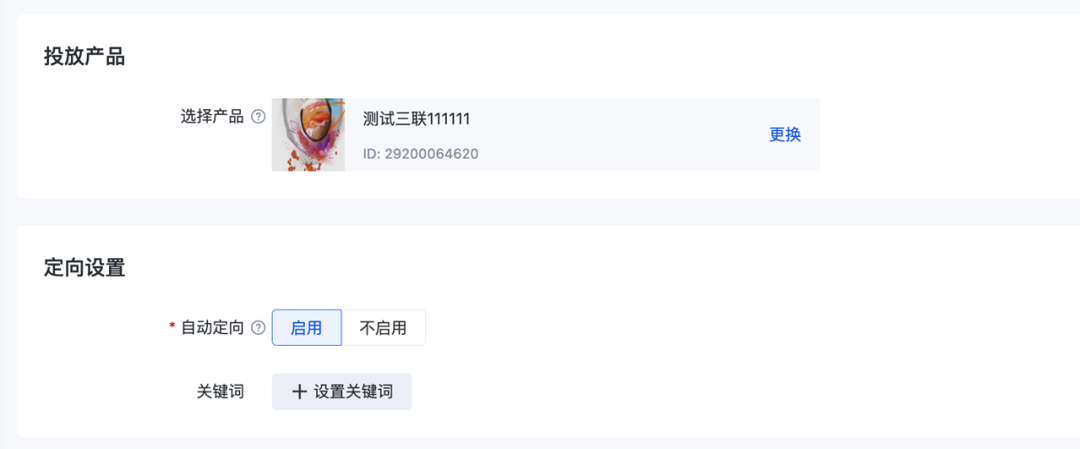
Task: Click the plus icon in 设置关键词 button
Action: (x=299, y=392)
